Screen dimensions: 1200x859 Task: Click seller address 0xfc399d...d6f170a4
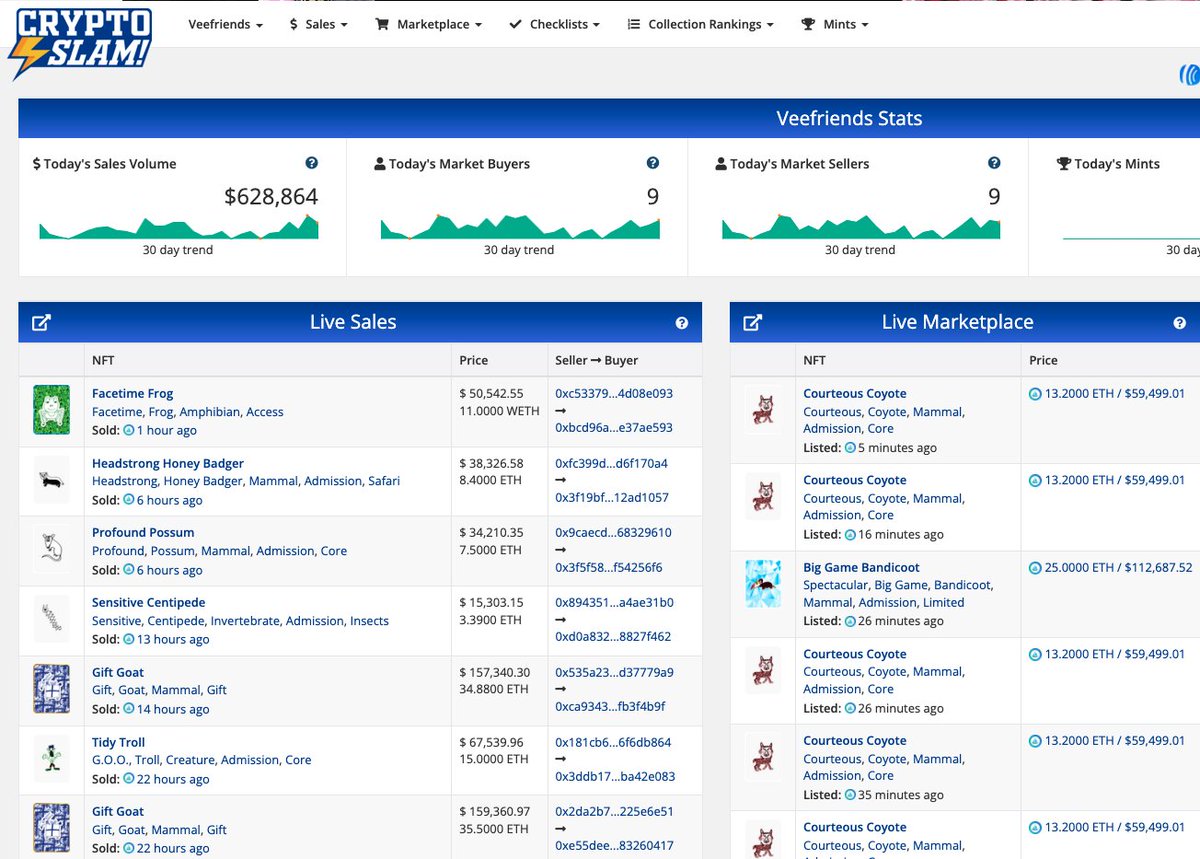pyautogui.click(x=612, y=464)
